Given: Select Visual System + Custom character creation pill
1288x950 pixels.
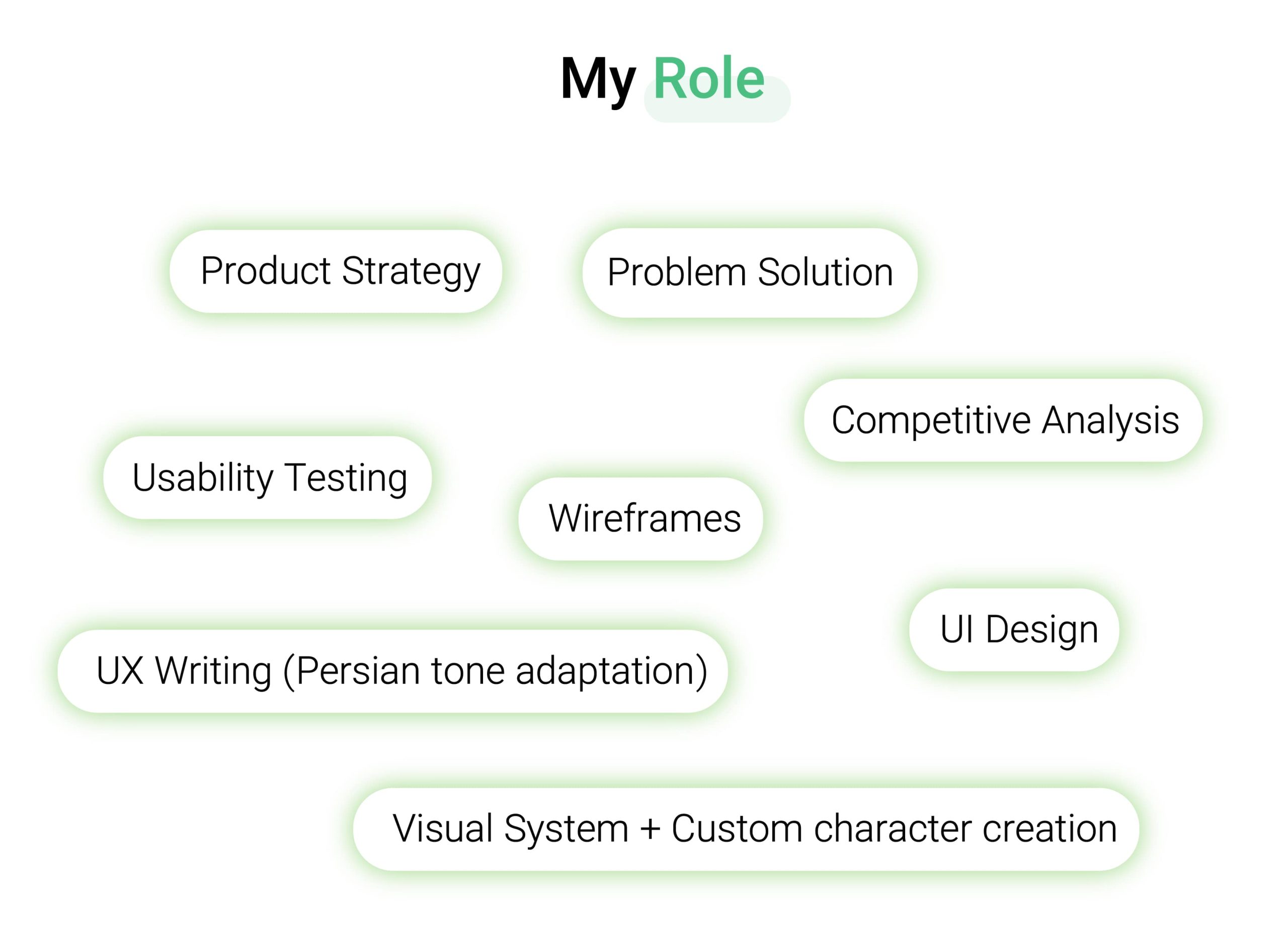Looking at the screenshot, I should 746,830.
